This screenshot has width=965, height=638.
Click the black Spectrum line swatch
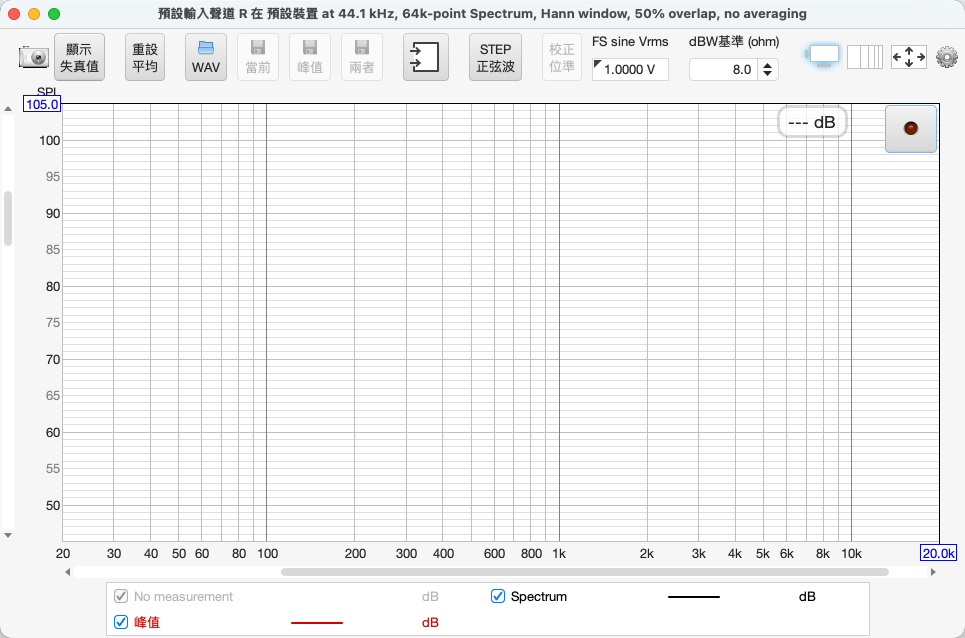(x=694, y=597)
